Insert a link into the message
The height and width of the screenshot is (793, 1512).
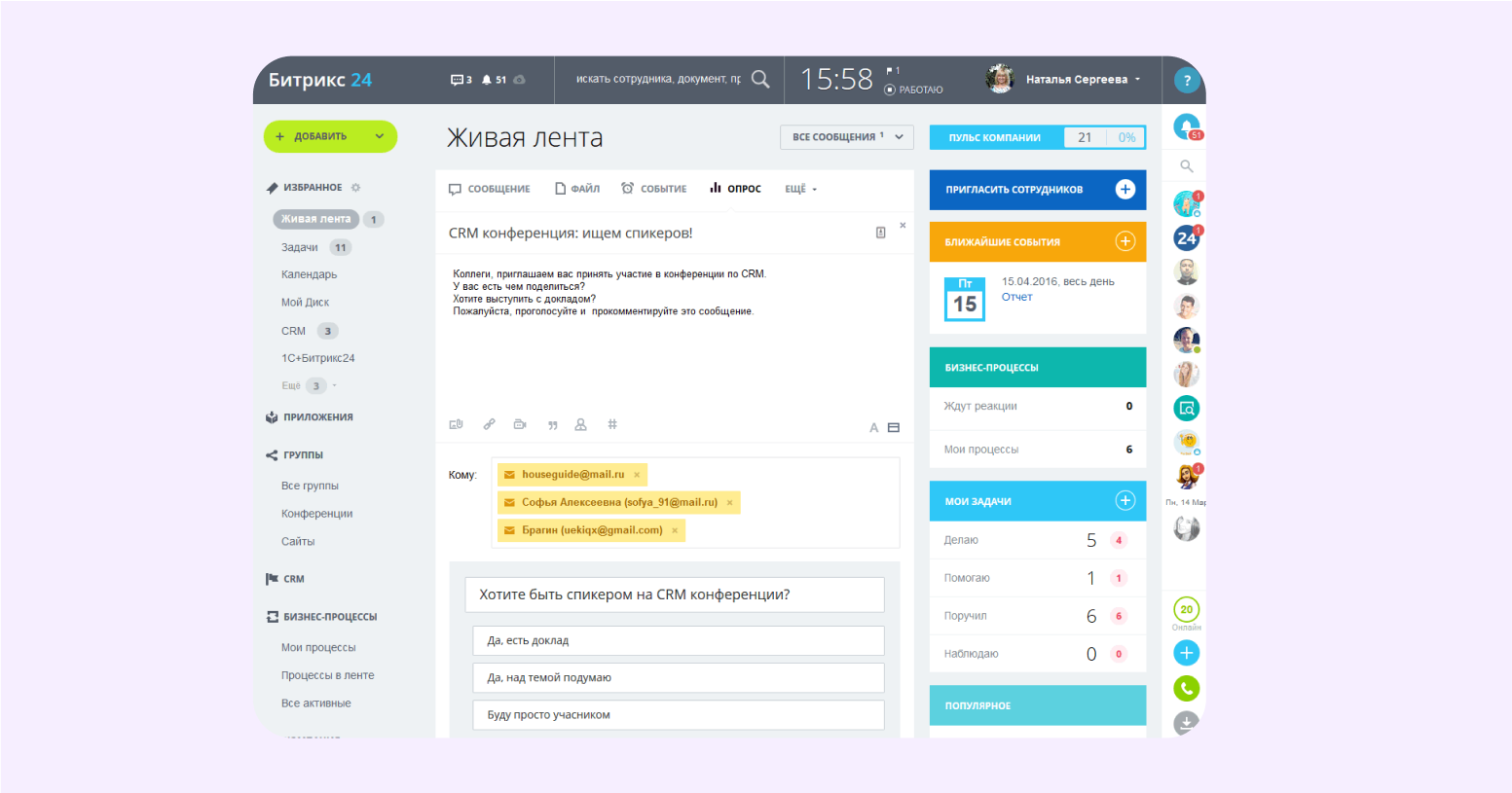[x=489, y=424]
